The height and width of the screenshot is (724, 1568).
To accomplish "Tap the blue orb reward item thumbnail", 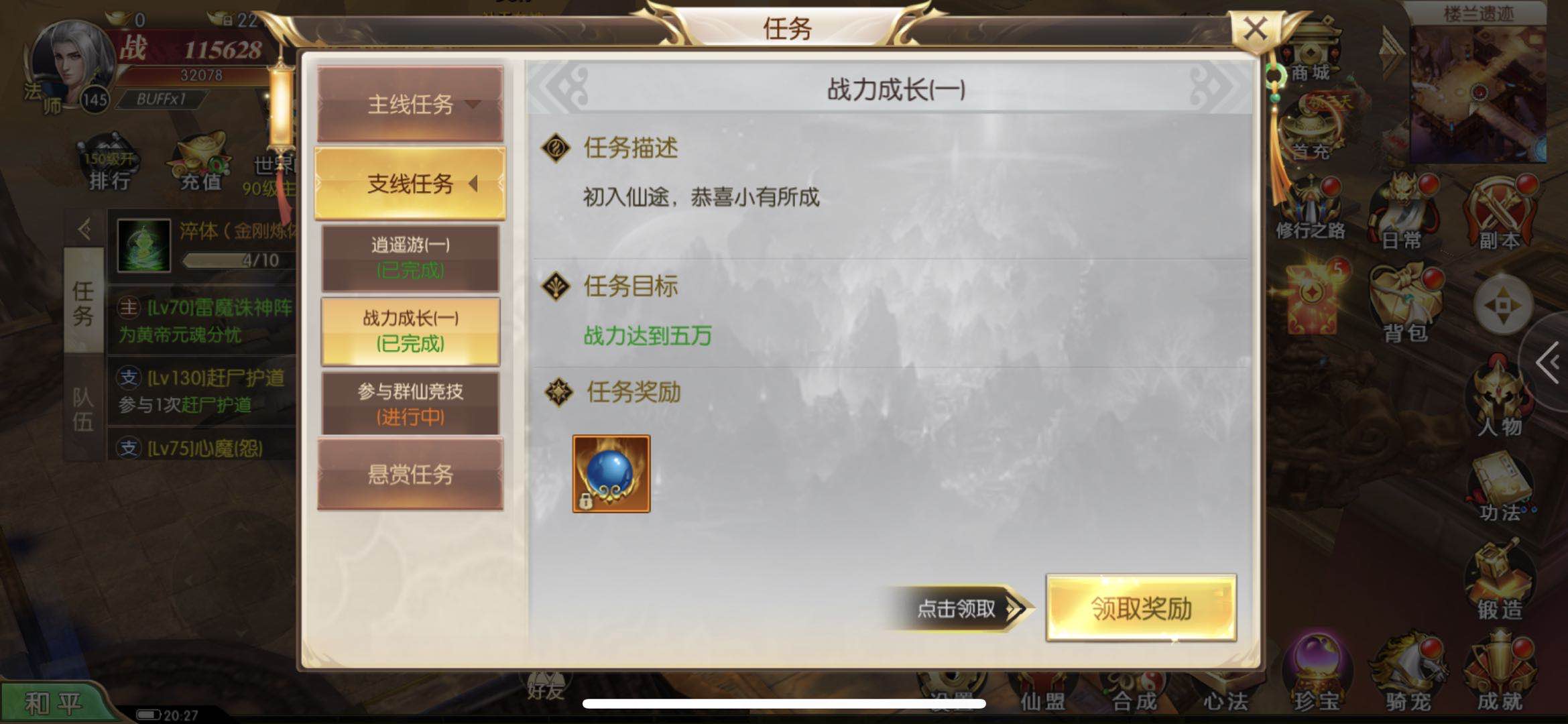I will tap(611, 474).
